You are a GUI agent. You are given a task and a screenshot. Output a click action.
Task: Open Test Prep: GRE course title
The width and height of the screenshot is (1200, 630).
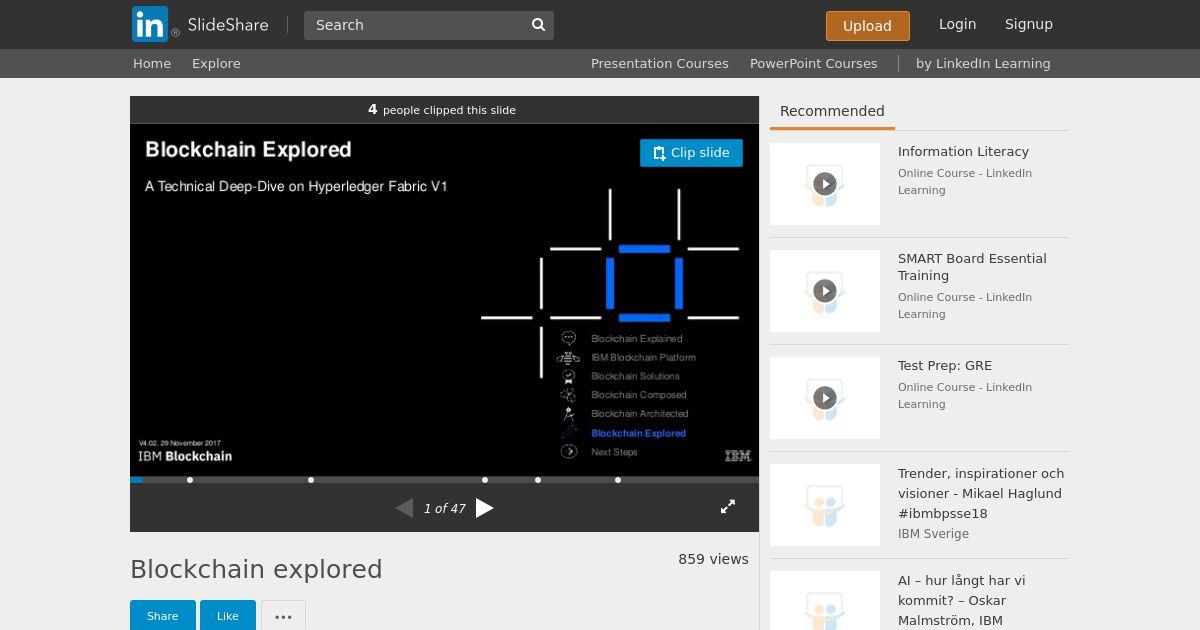tap(945, 366)
